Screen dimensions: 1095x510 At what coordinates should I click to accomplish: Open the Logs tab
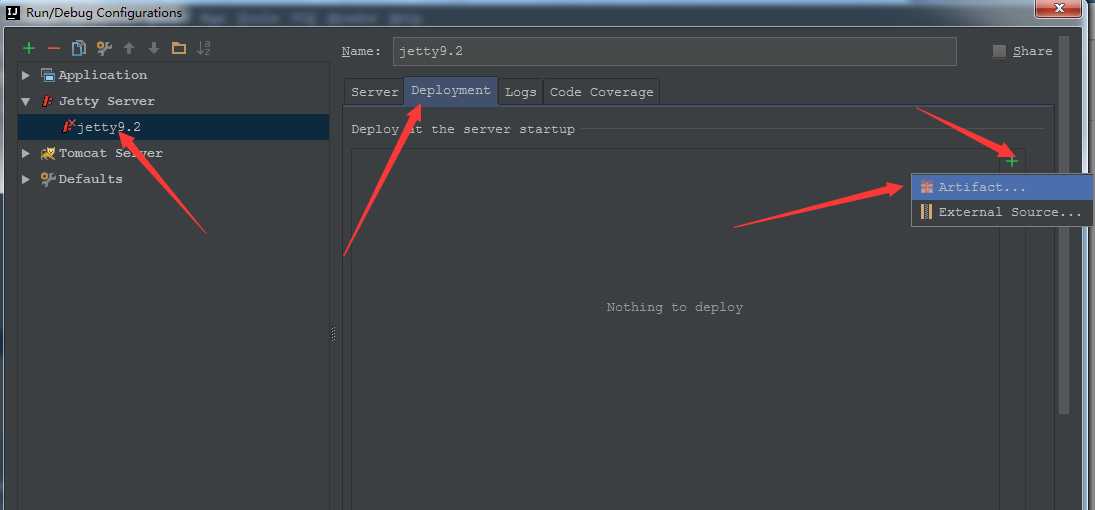520,92
